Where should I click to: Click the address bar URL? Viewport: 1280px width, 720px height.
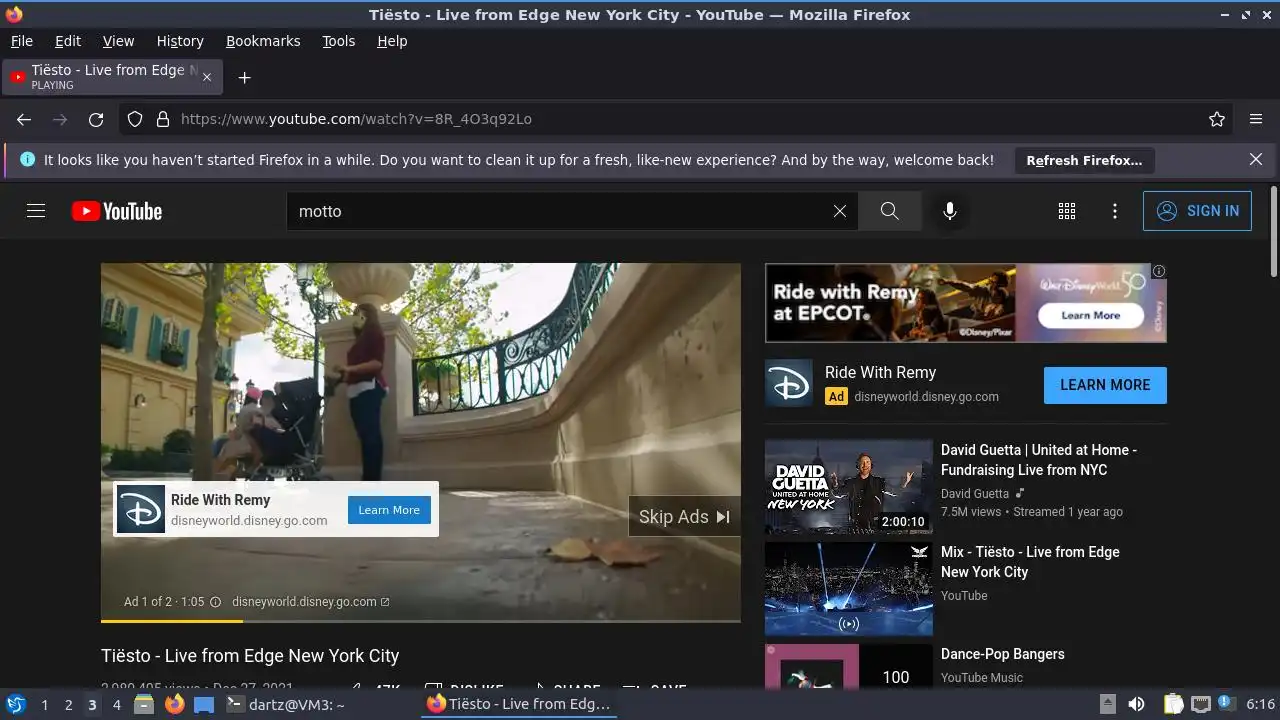(356, 119)
